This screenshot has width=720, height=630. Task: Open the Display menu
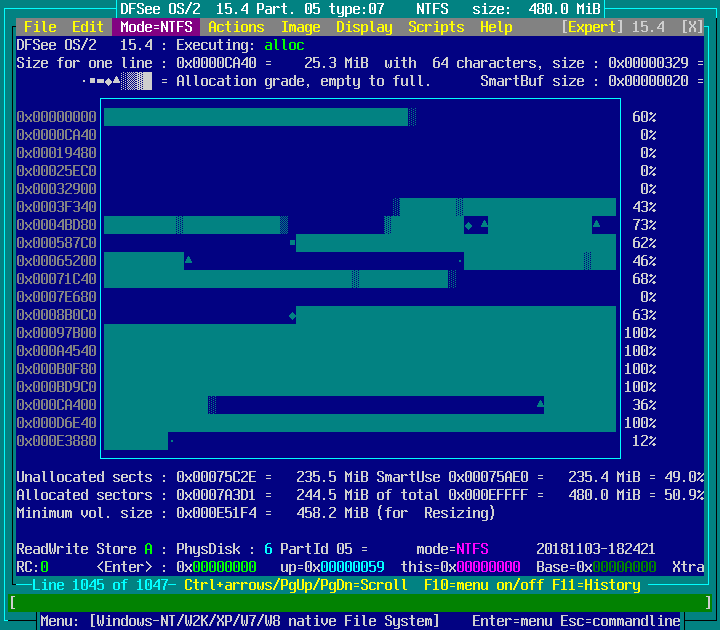364,27
